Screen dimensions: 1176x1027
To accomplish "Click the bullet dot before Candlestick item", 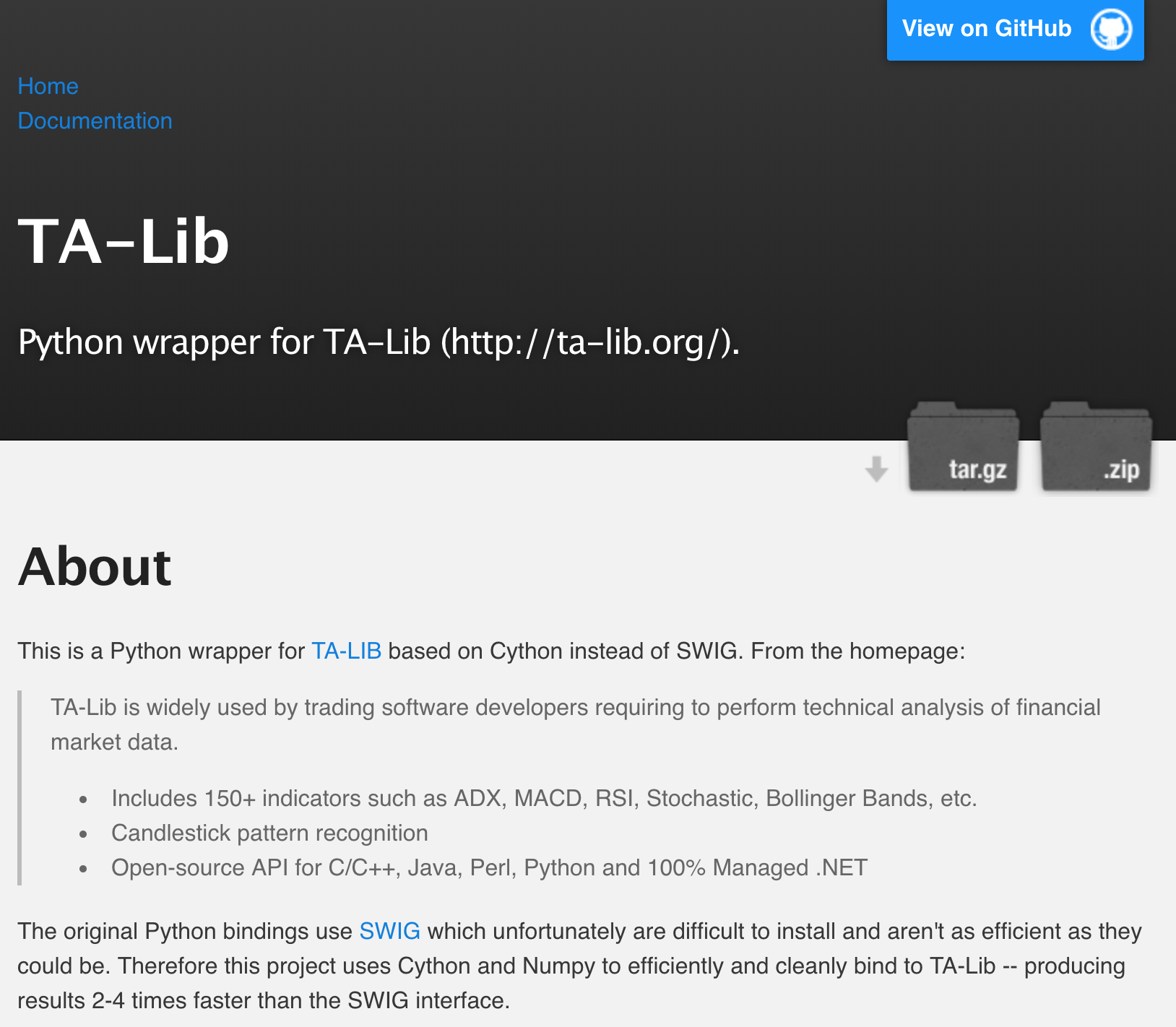I will (x=84, y=834).
